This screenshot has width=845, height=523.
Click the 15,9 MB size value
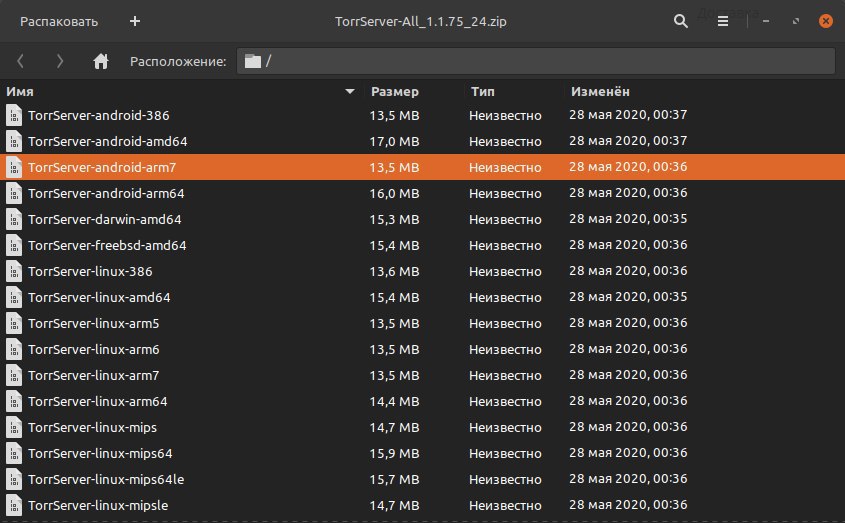click(394, 453)
